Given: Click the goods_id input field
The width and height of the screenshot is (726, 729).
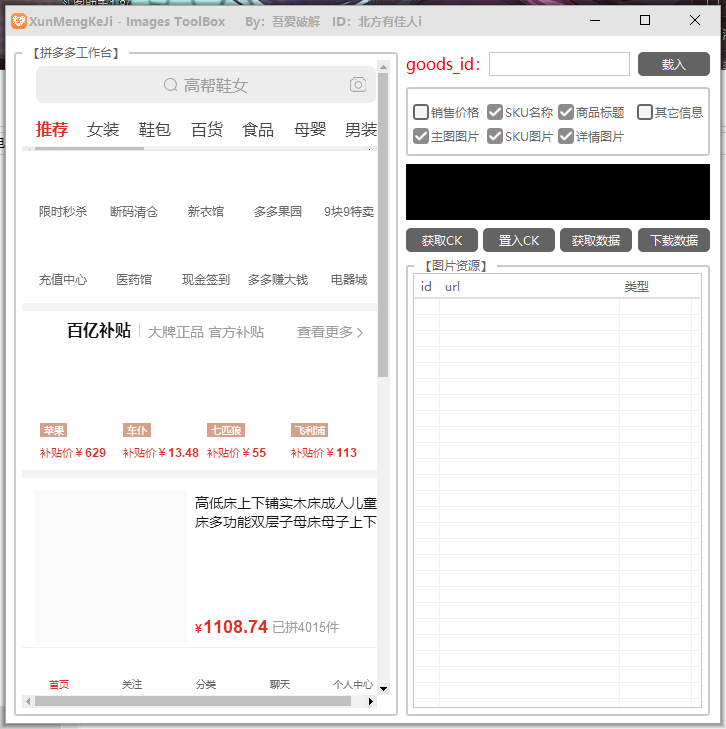Looking at the screenshot, I should [559, 64].
